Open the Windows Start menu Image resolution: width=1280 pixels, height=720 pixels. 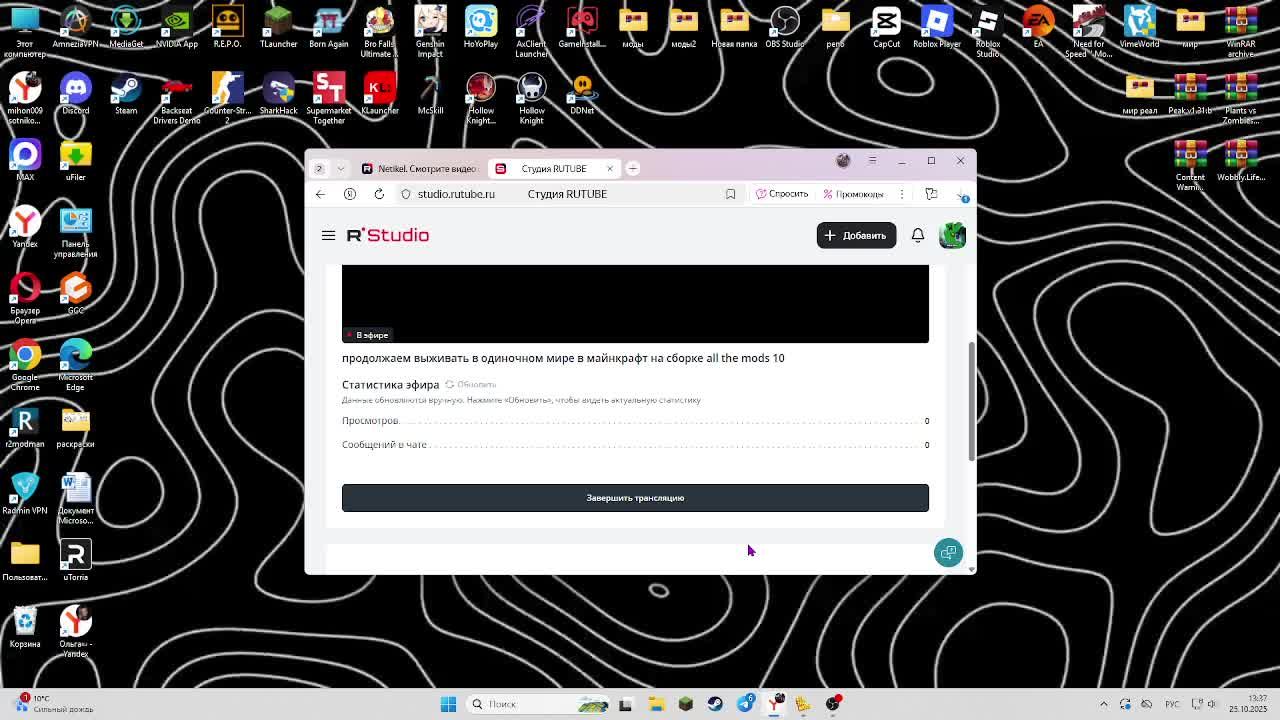point(449,704)
